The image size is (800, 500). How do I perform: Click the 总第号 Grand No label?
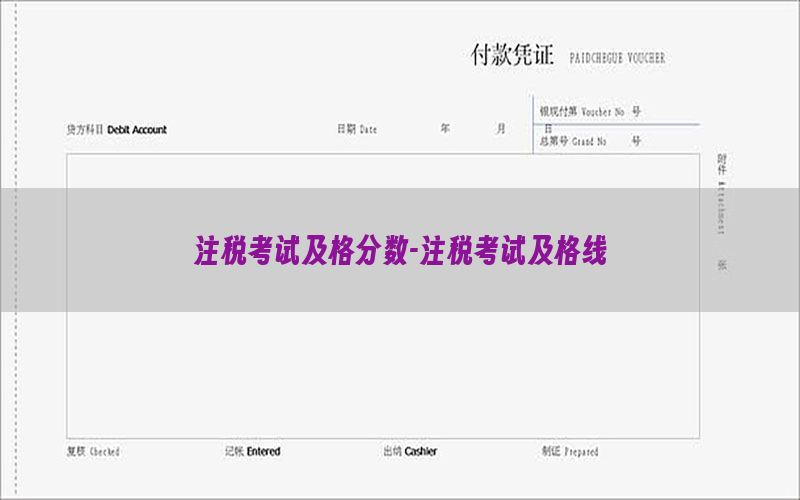(x=573, y=141)
